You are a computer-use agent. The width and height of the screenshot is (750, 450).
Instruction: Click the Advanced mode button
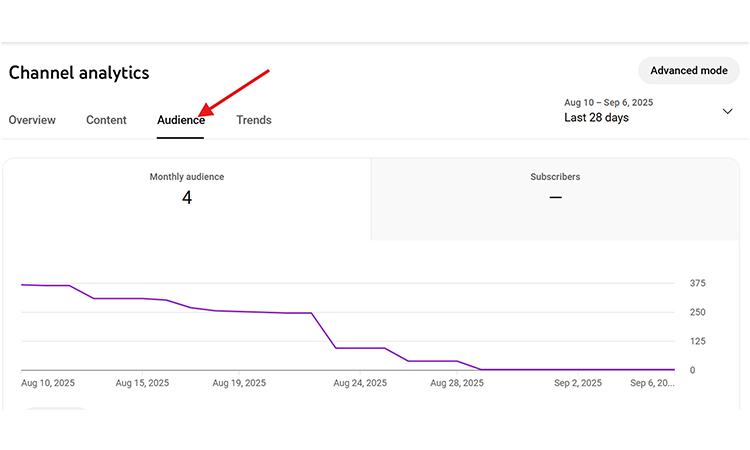(689, 70)
